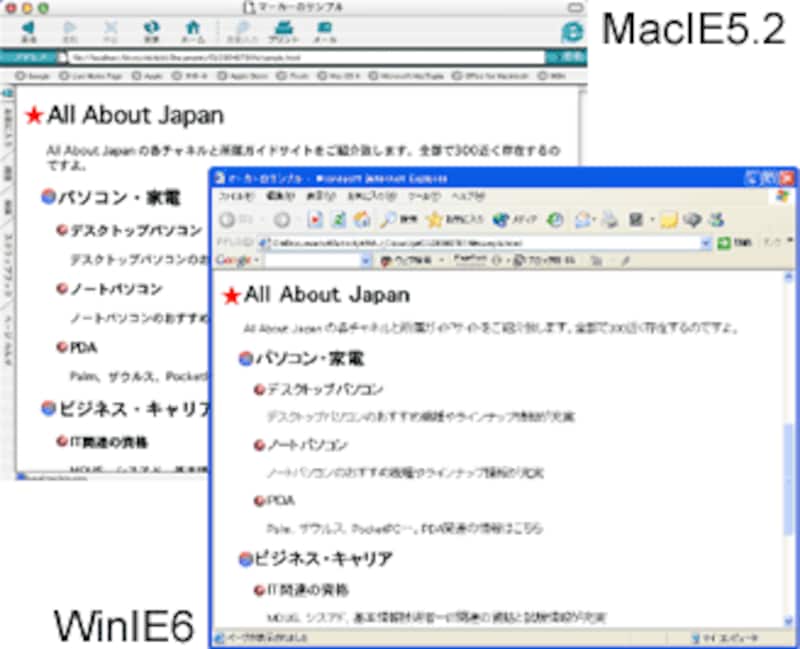Viewport: 800px width, 649px height.
Task: Open the お気に入り menu in WinIE6
Action: pos(349,199)
